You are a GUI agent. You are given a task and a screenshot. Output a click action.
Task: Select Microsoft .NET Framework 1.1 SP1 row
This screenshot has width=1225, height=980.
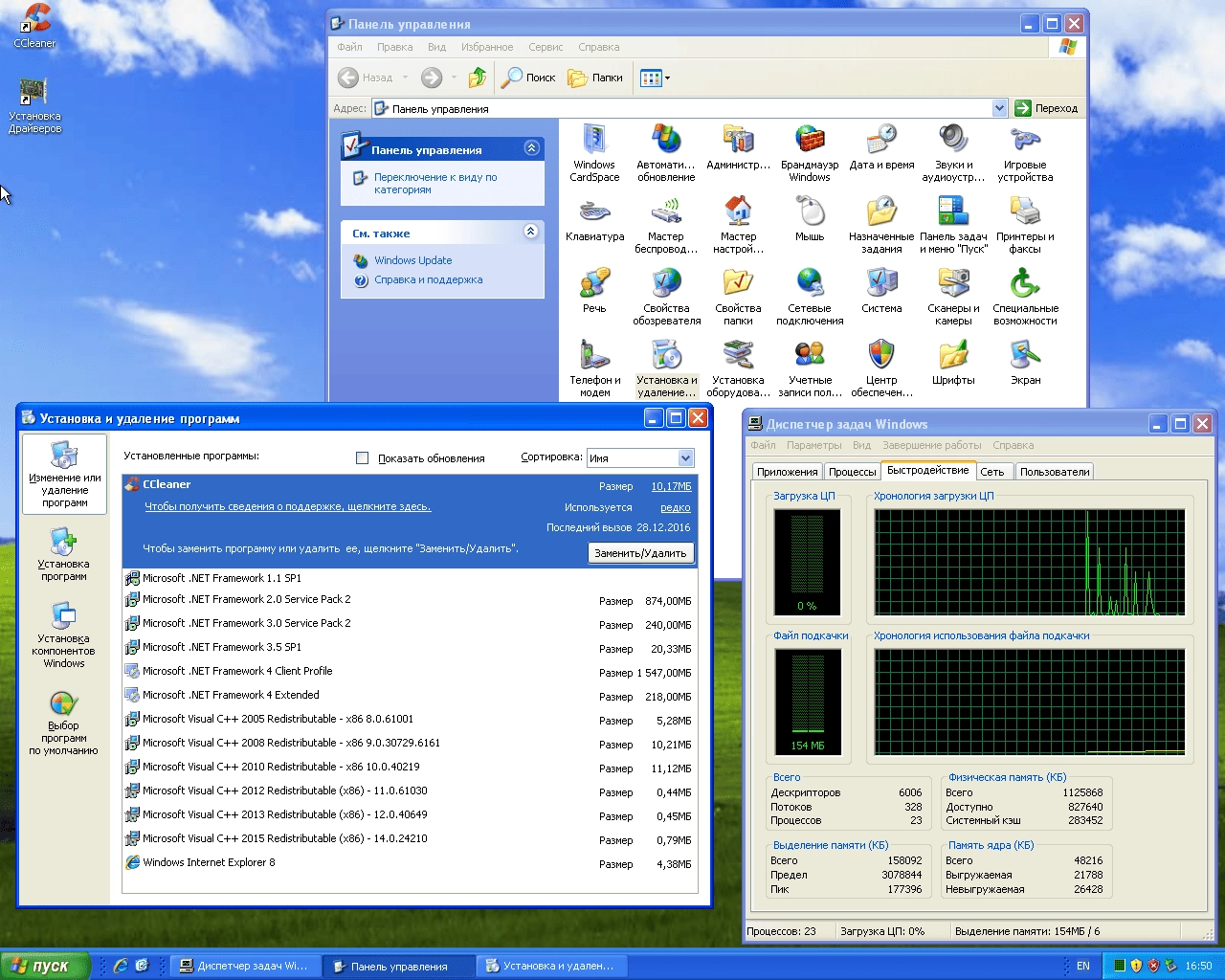click(410, 578)
